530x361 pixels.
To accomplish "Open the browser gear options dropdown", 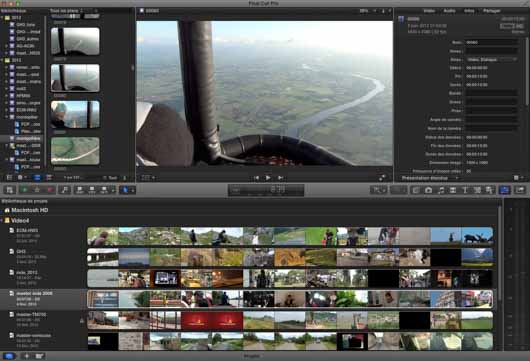I will pyautogui.click(x=22, y=177).
